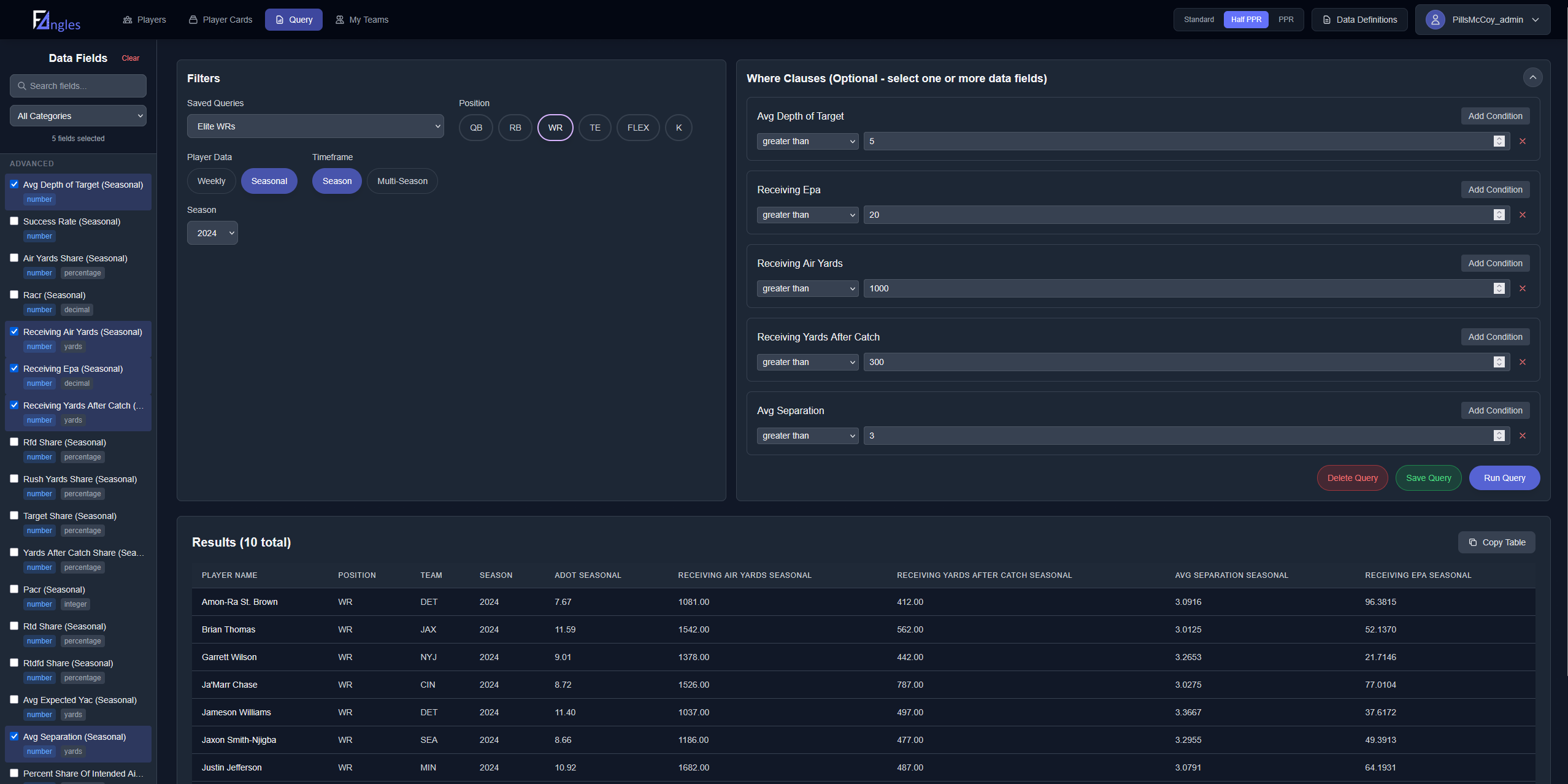Click the FAngles logo

56,20
